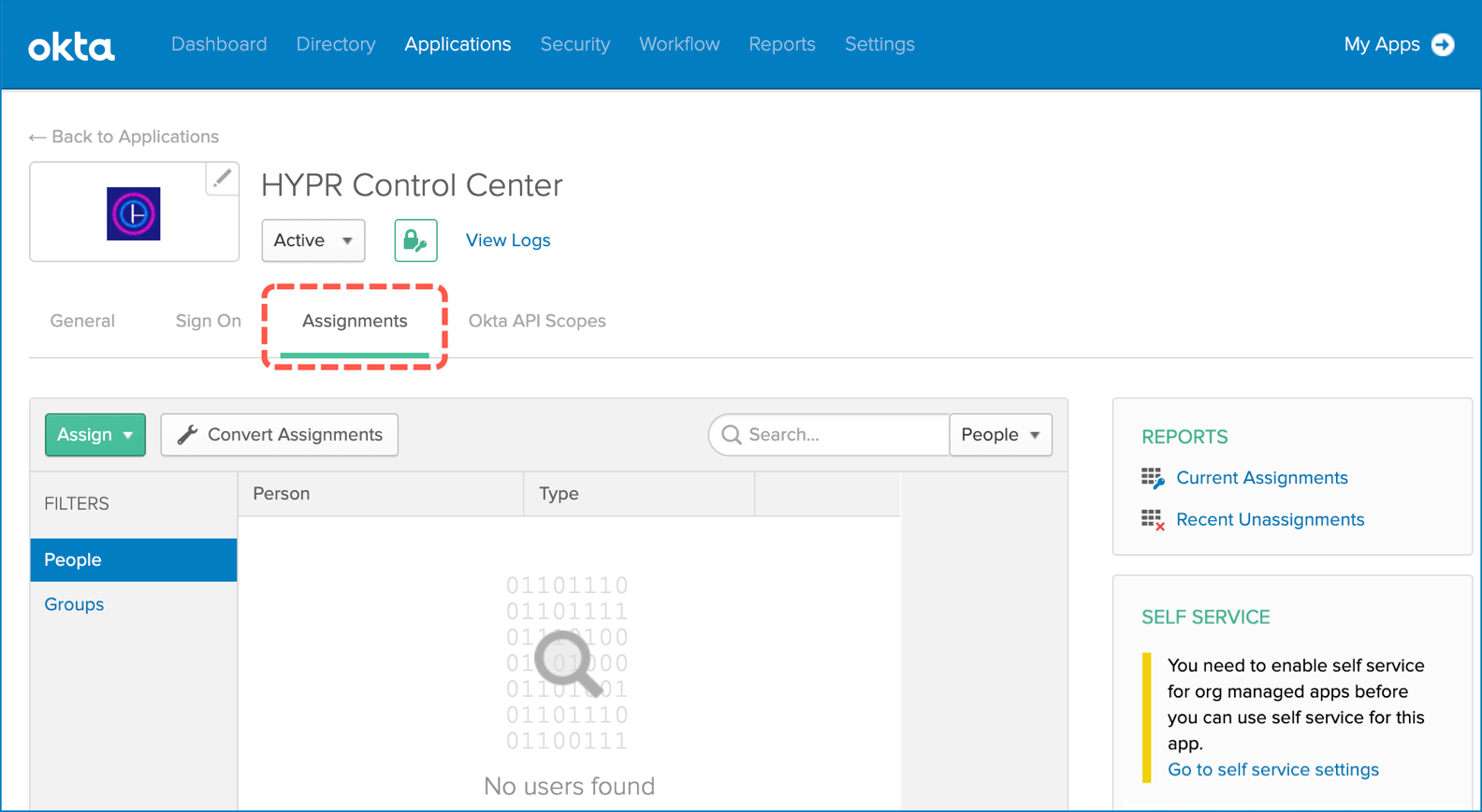Select the Groups filter

pyautogui.click(x=74, y=604)
